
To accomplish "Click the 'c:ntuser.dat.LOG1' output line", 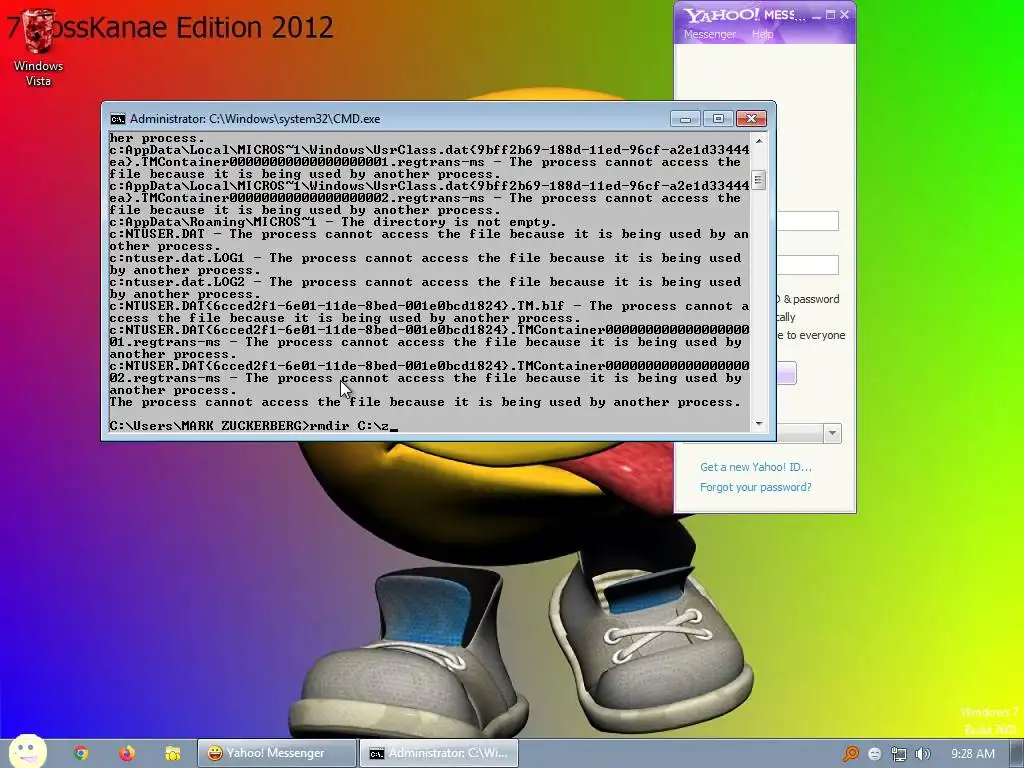I will point(425,258).
